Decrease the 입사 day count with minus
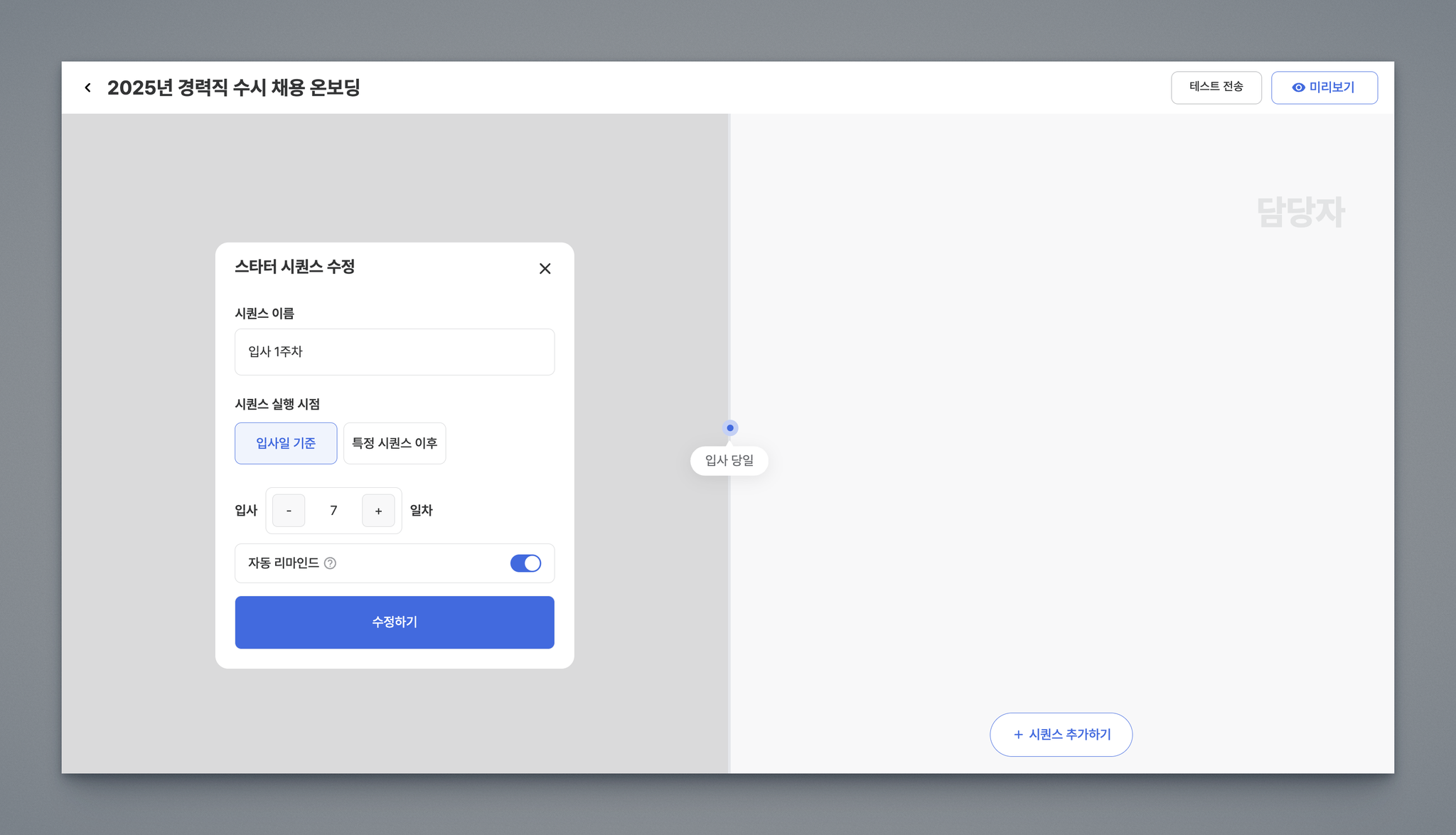Image resolution: width=1456 pixels, height=835 pixels. [x=289, y=511]
